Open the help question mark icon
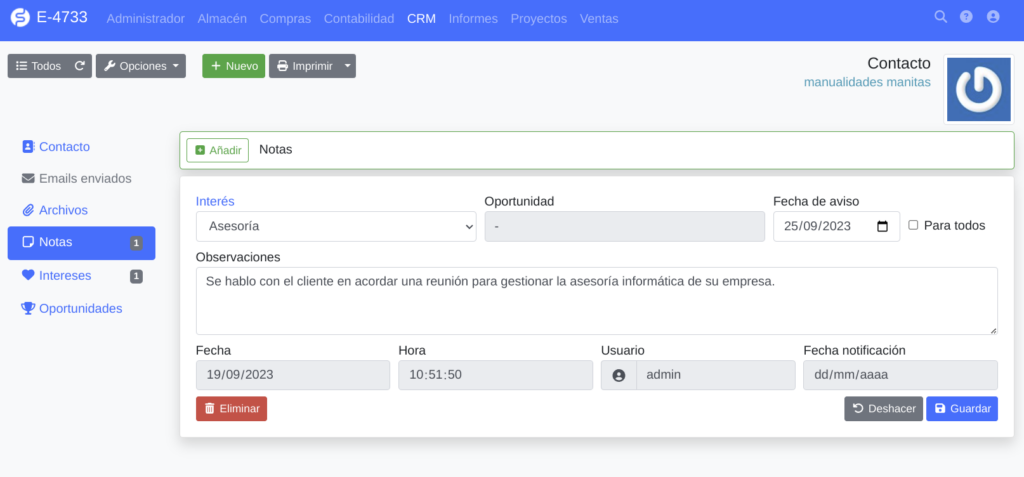 (x=966, y=17)
